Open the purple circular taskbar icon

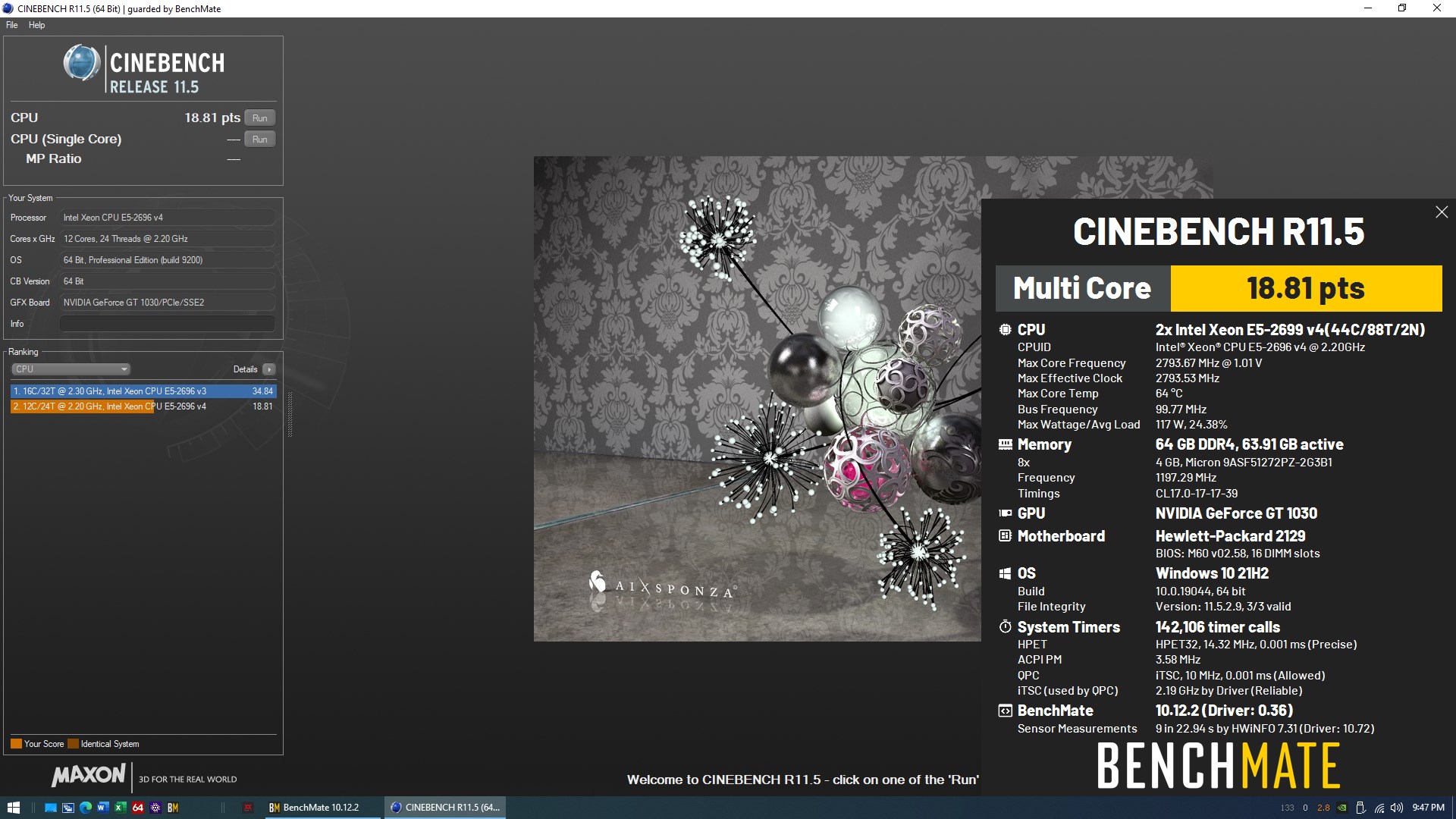(155, 808)
